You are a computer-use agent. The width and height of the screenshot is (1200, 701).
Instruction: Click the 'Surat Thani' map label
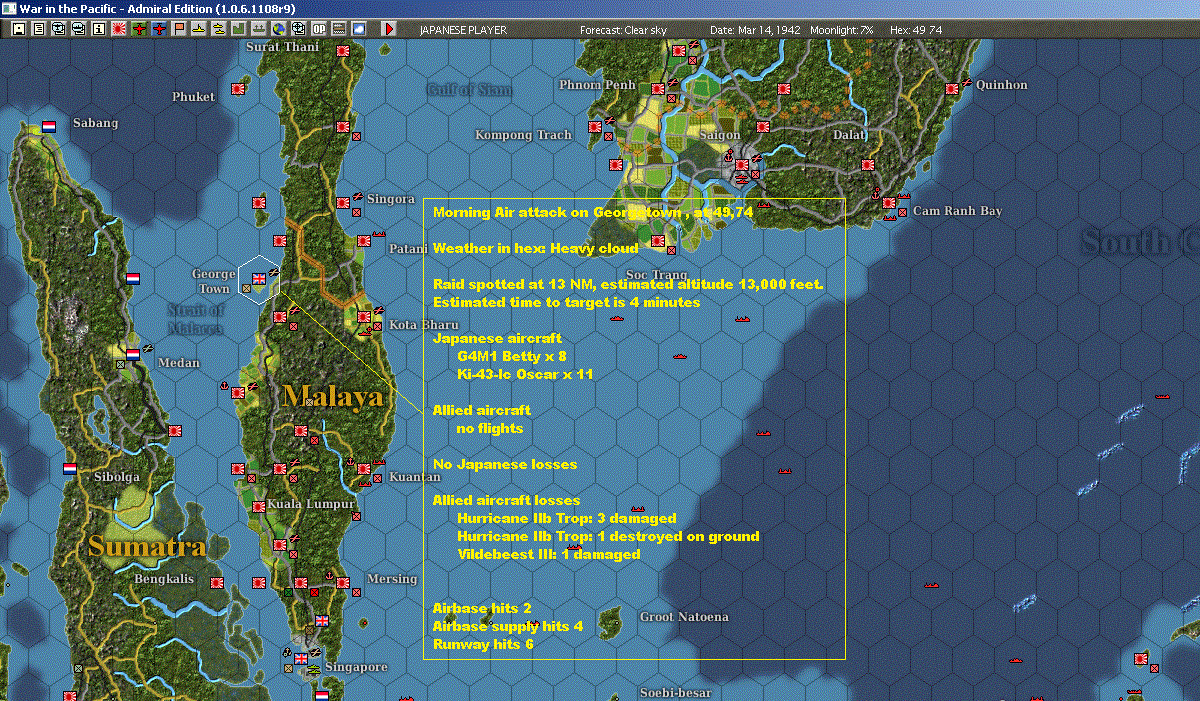coord(283,47)
